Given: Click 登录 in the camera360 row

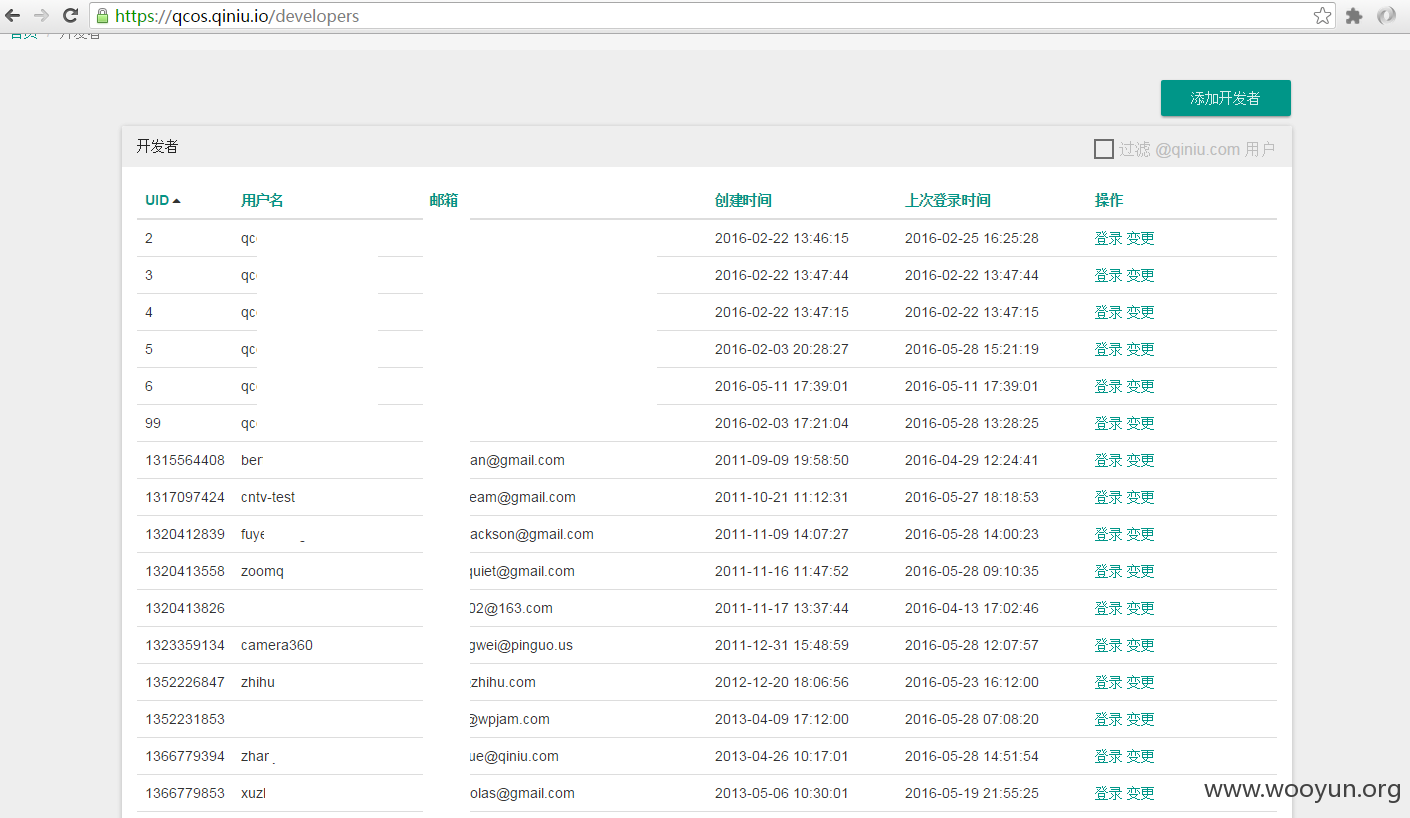Looking at the screenshot, I should (1108, 645).
